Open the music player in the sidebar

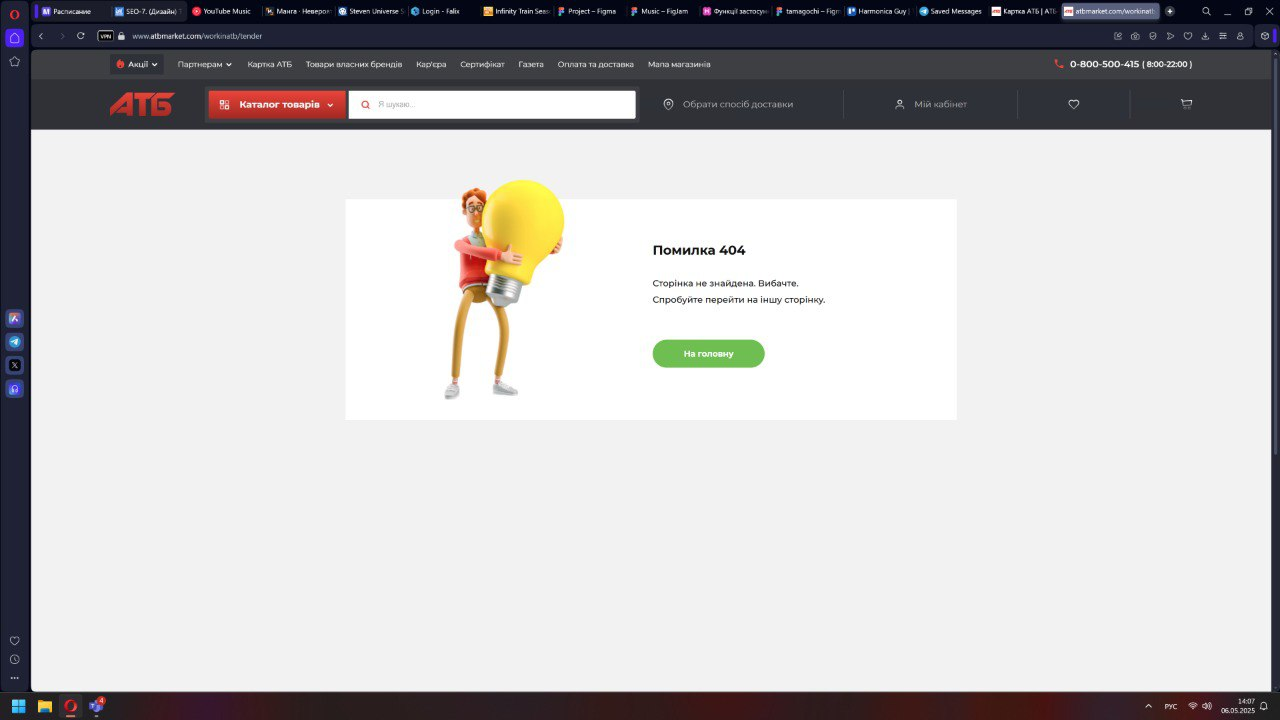coord(15,389)
